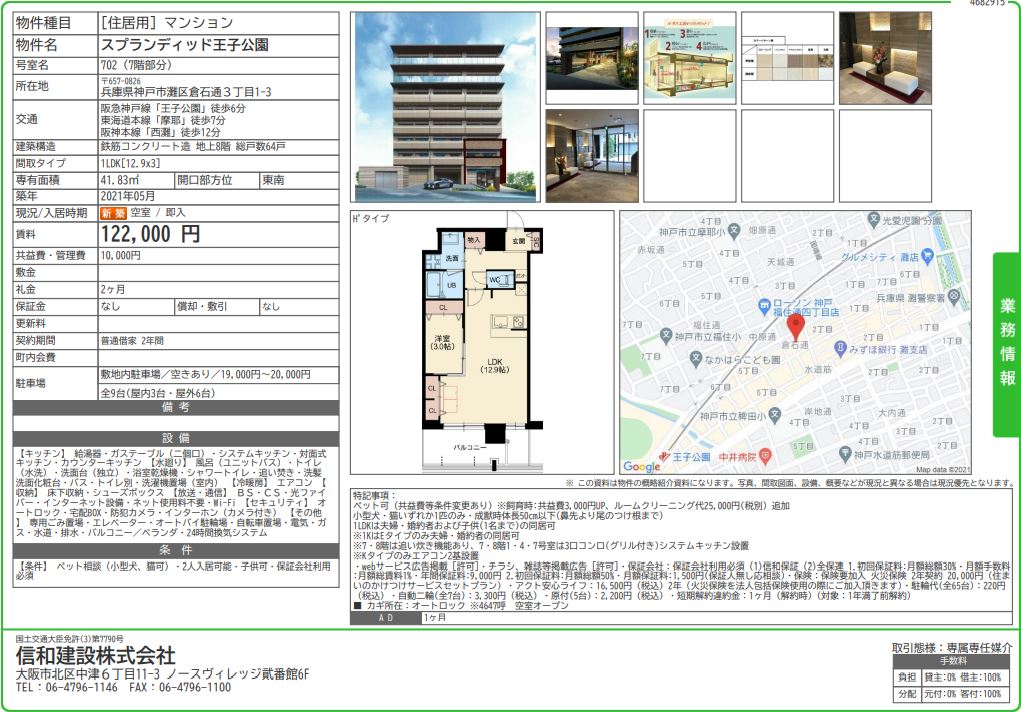Select the グルメシティ 灘店 shopping marker icon
This screenshot has width=1021, height=712.
[928, 257]
